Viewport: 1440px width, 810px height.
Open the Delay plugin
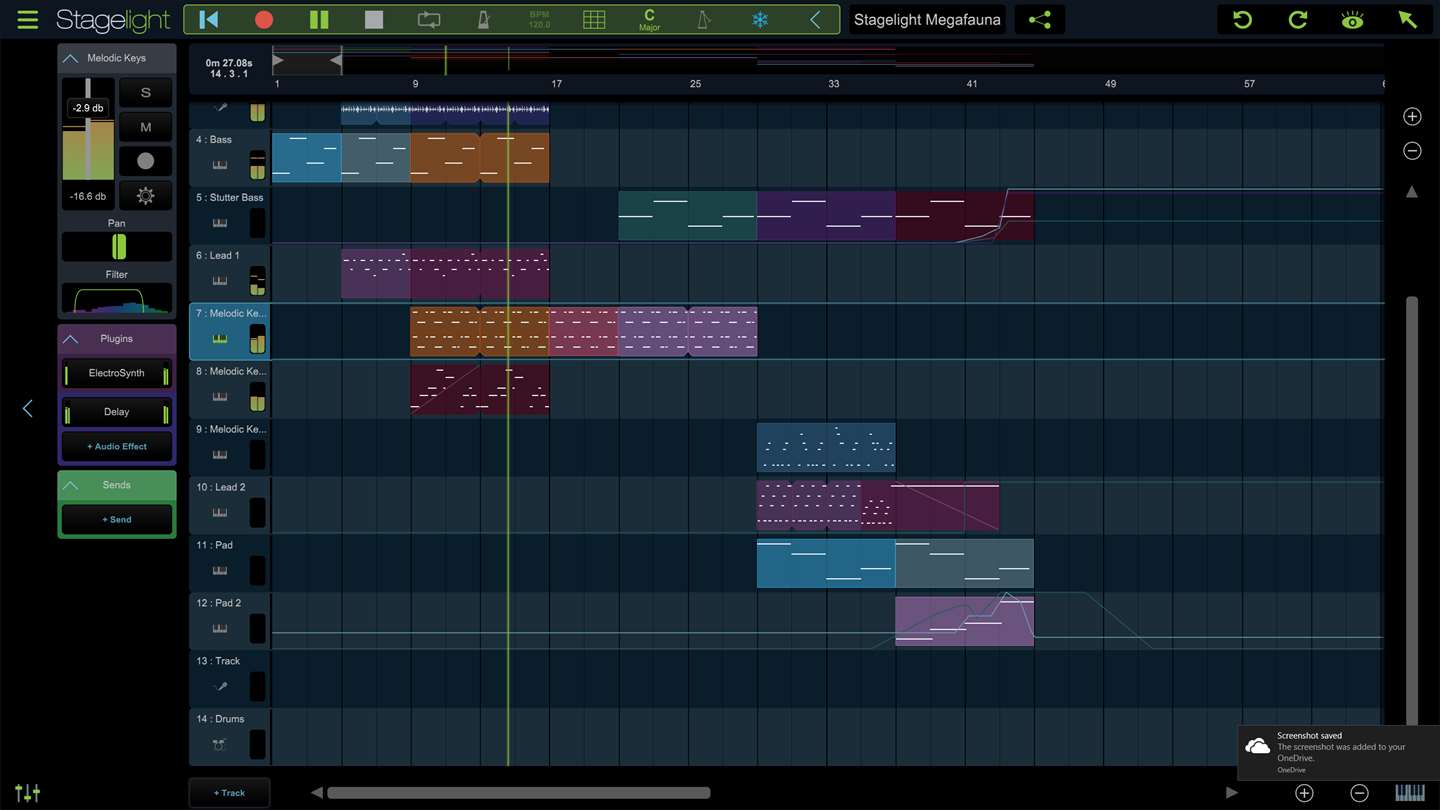117,412
